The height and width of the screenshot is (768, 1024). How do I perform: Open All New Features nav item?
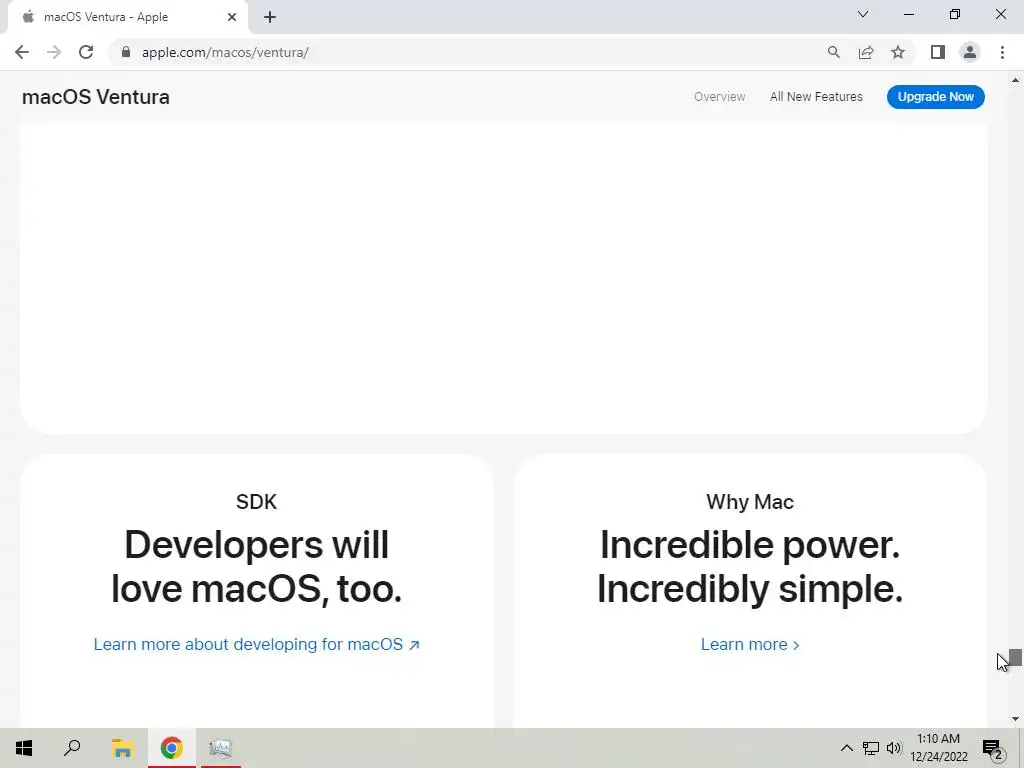(x=816, y=97)
